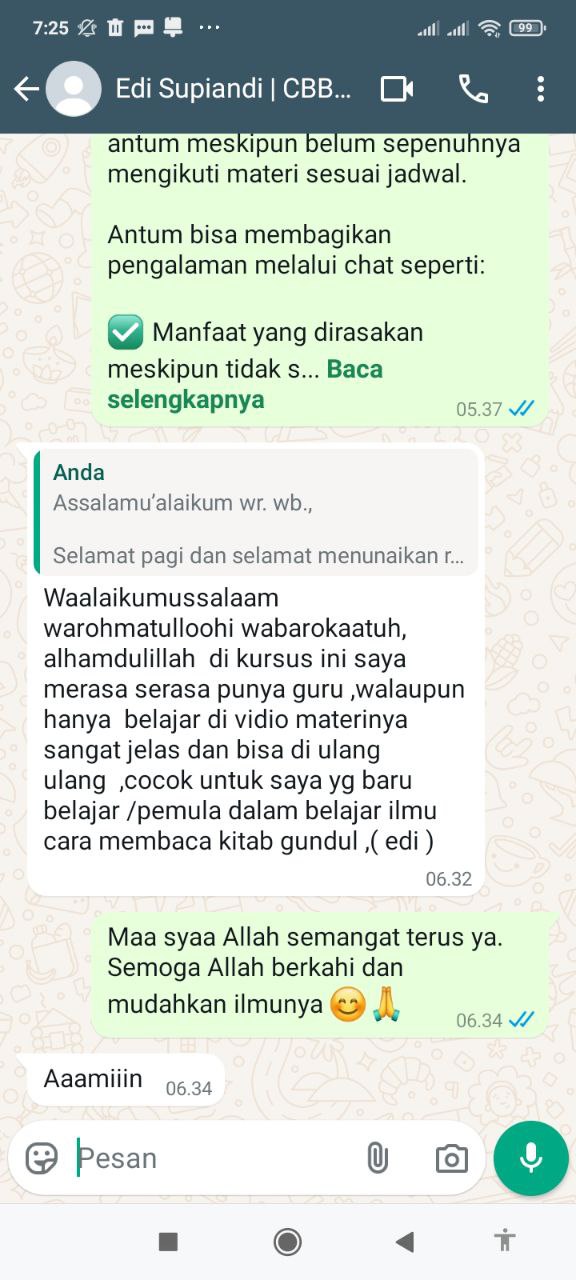This screenshot has width=576, height=1280.
Task: Open Edi Supiandi's profile picture
Action: click(73, 89)
